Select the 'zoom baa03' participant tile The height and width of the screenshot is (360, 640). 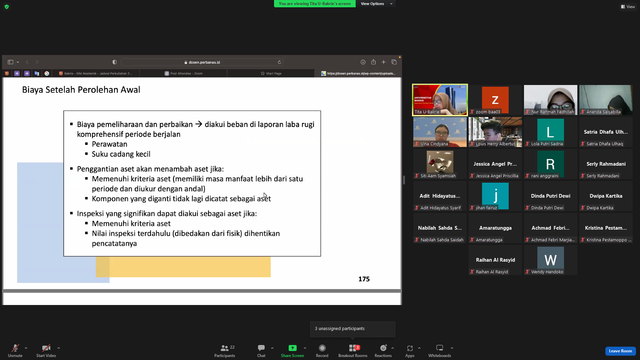[x=495, y=100]
